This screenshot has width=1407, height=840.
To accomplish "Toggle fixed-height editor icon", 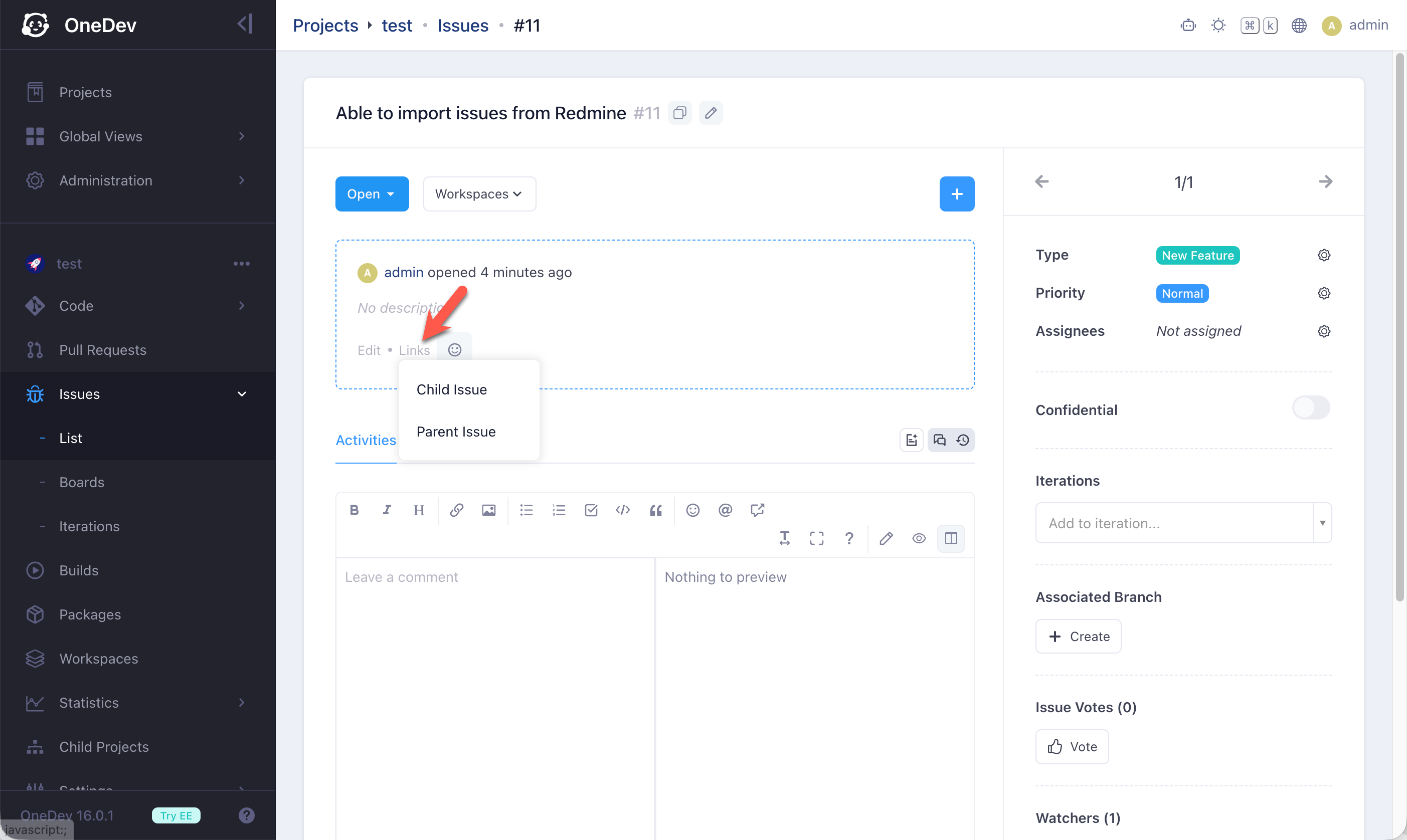I will (x=784, y=538).
